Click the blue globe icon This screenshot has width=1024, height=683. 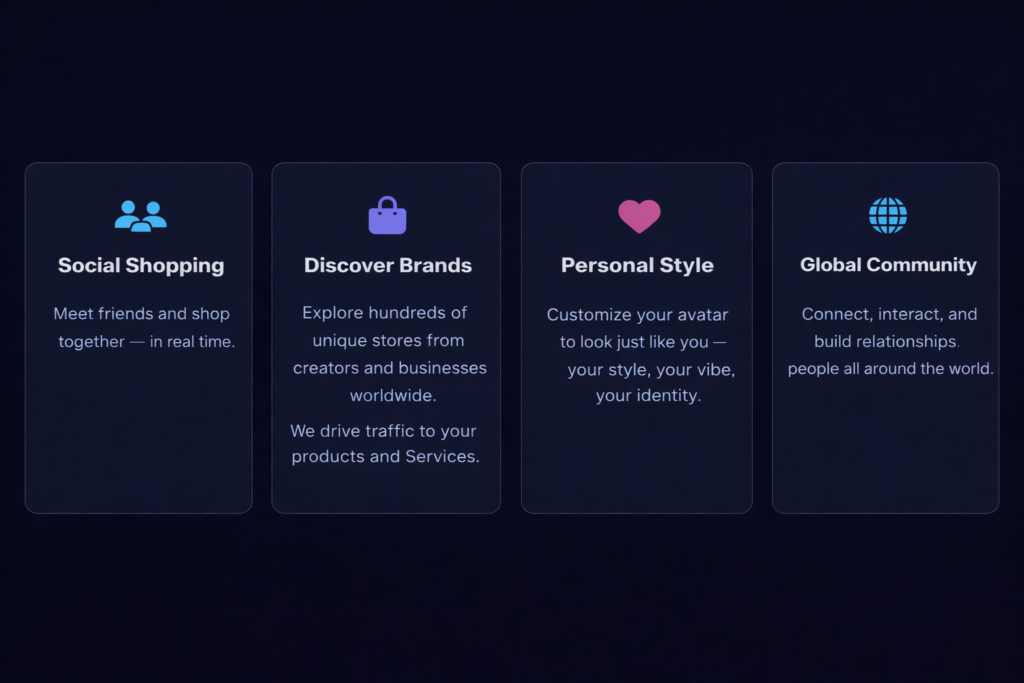pos(887,215)
